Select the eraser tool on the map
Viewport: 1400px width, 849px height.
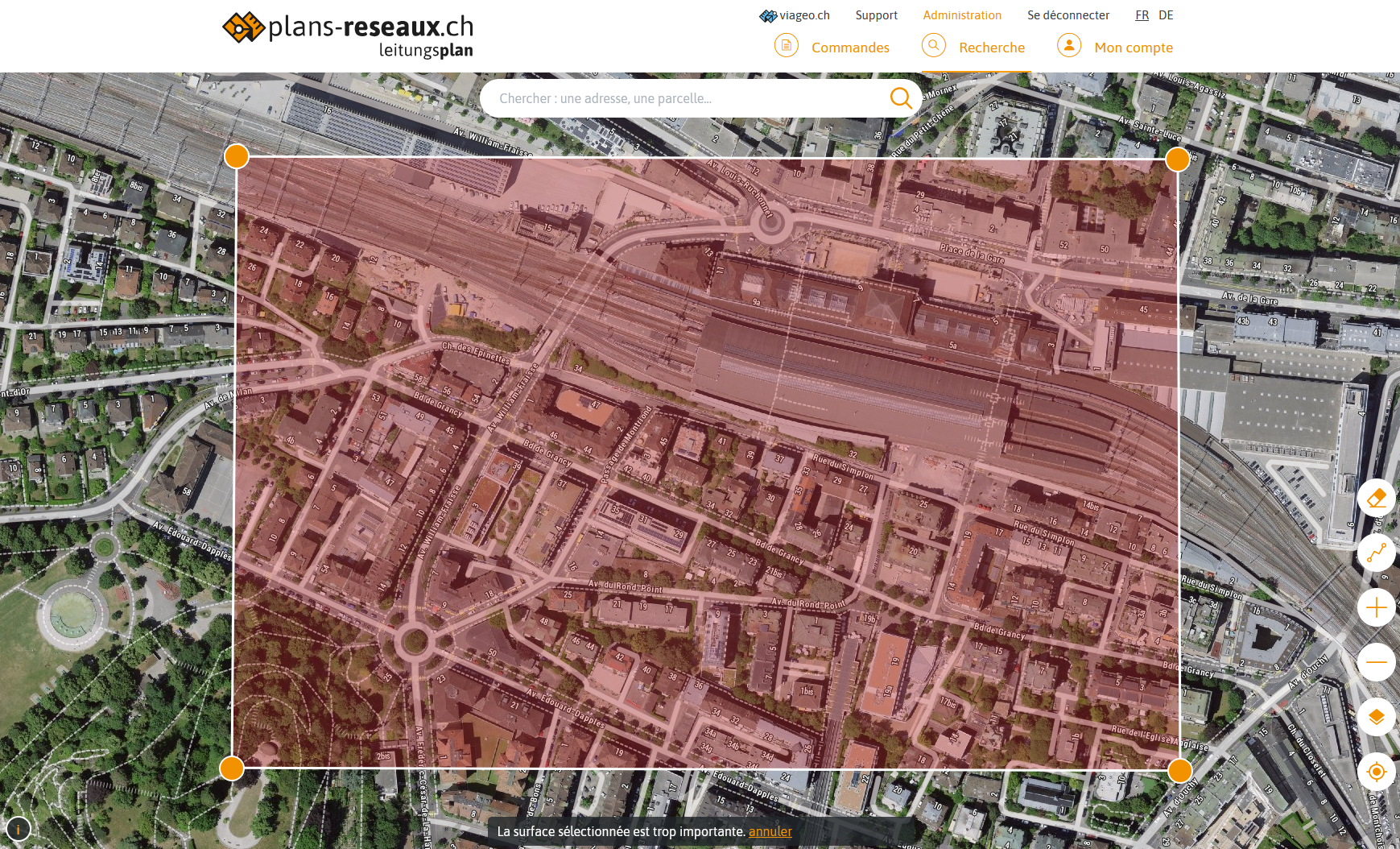(1376, 499)
